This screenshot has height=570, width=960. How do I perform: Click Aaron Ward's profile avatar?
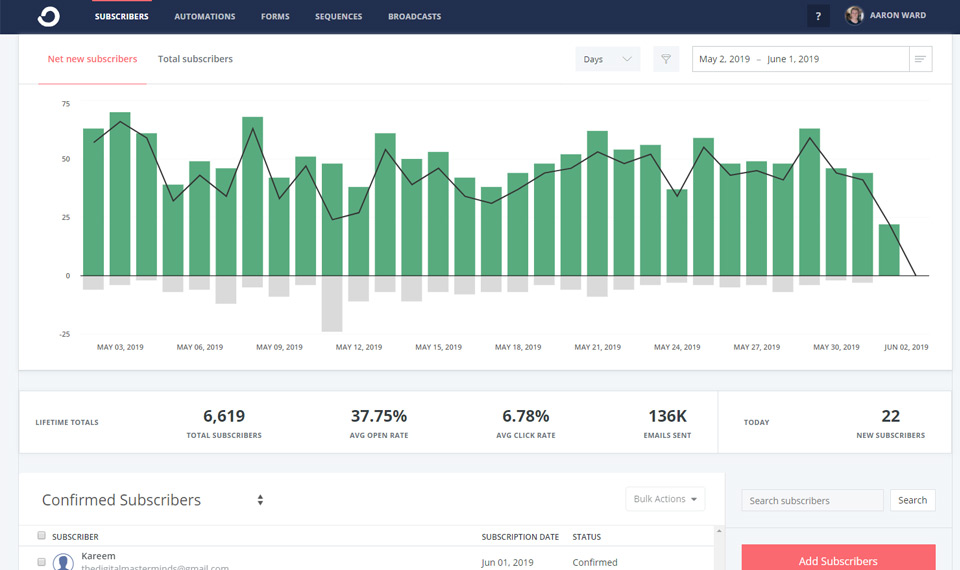tap(854, 16)
